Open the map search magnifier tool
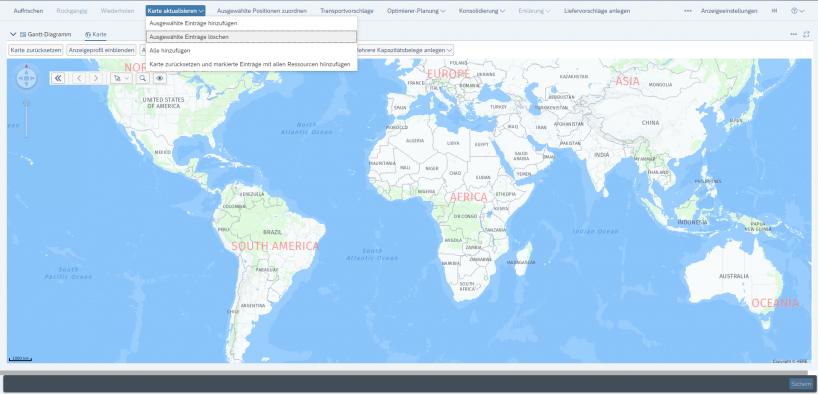This screenshot has width=818, height=394. pyautogui.click(x=142, y=78)
